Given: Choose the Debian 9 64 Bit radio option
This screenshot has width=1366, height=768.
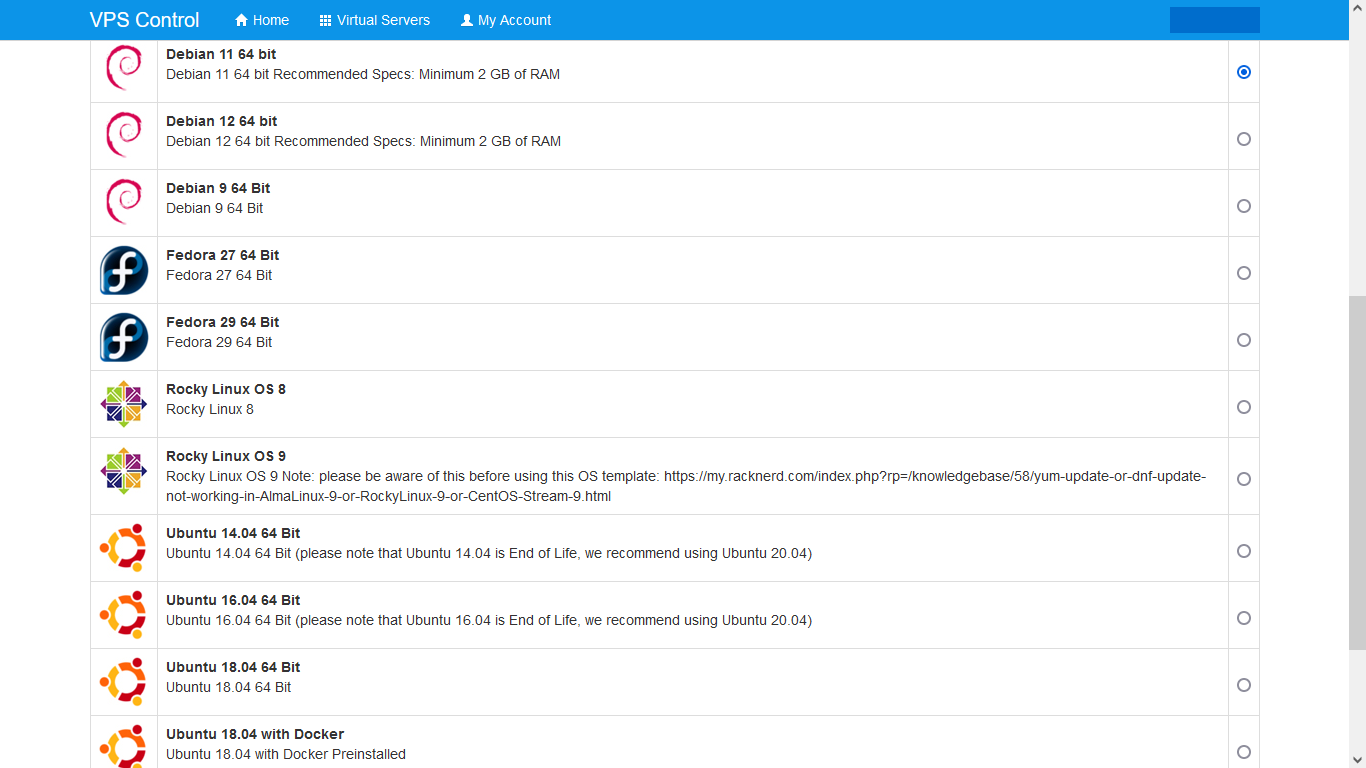Looking at the screenshot, I should click(1243, 206).
